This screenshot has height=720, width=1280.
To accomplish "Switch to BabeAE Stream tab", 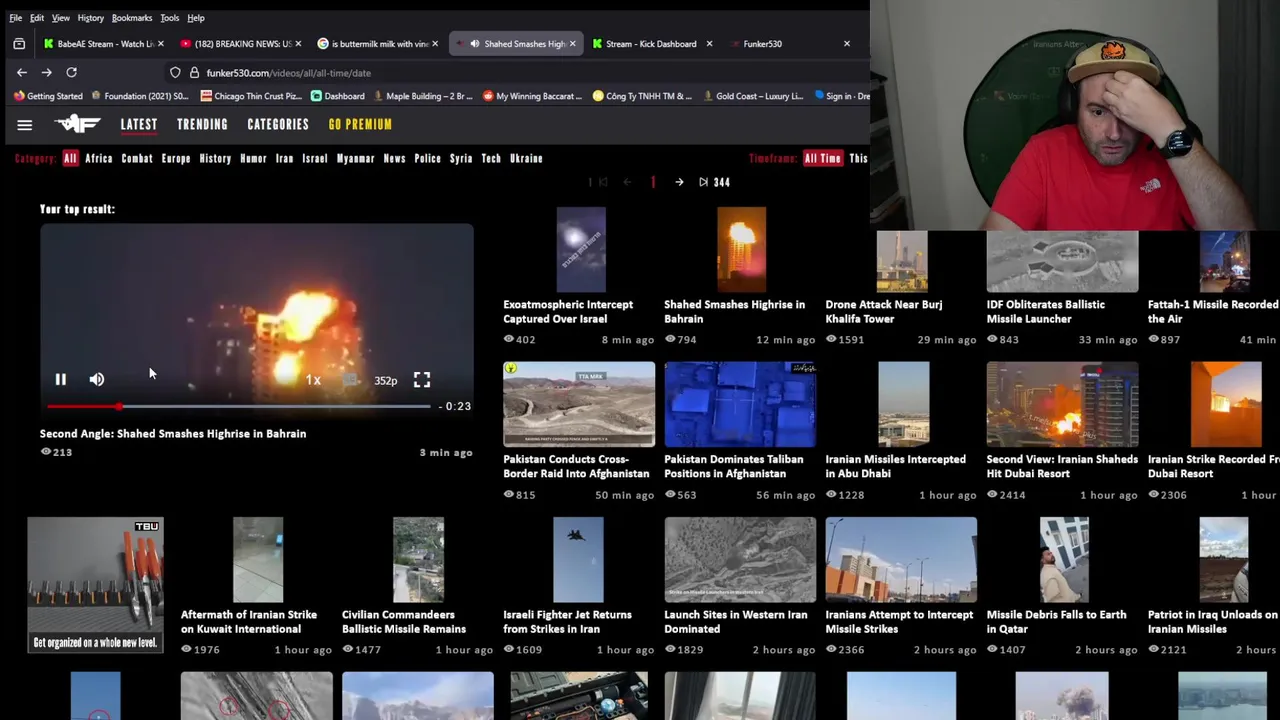I will [105, 44].
